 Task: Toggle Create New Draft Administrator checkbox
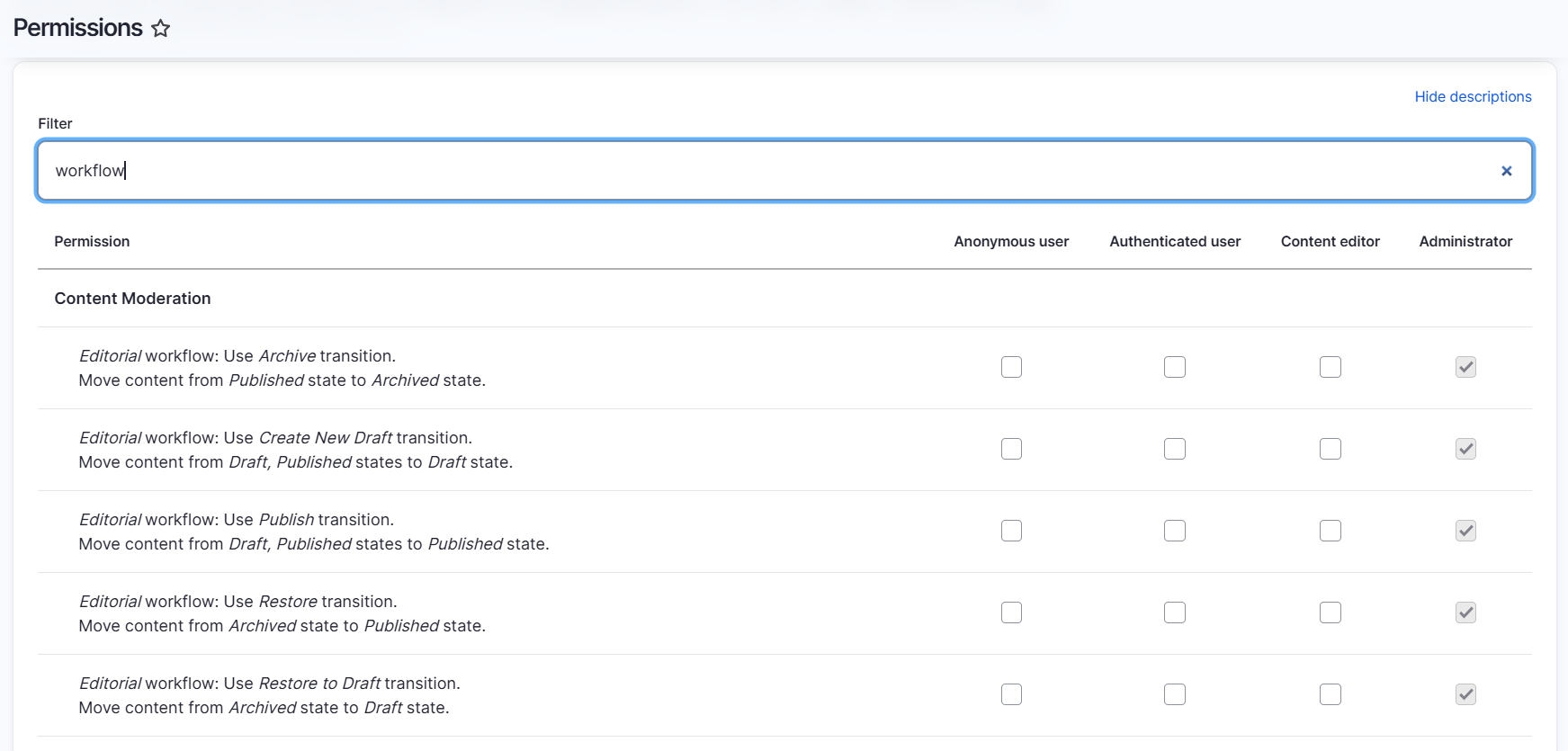point(1465,449)
